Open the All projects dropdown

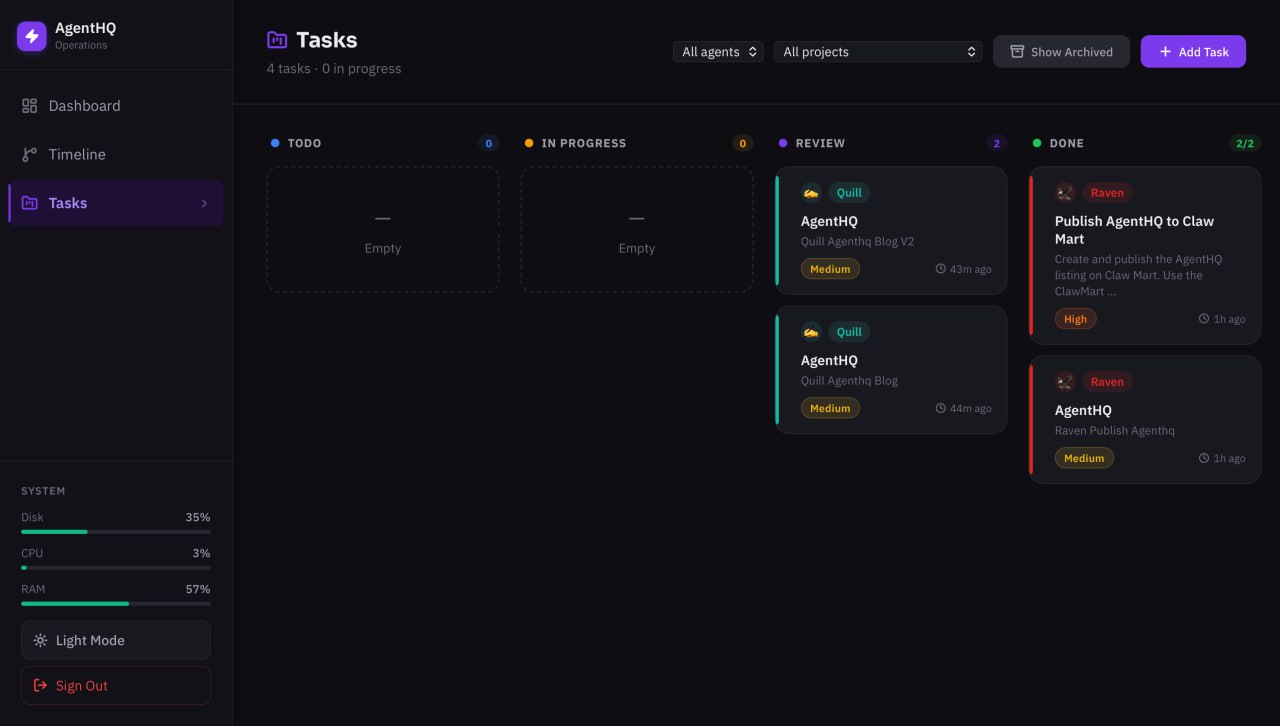pos(877,51)
